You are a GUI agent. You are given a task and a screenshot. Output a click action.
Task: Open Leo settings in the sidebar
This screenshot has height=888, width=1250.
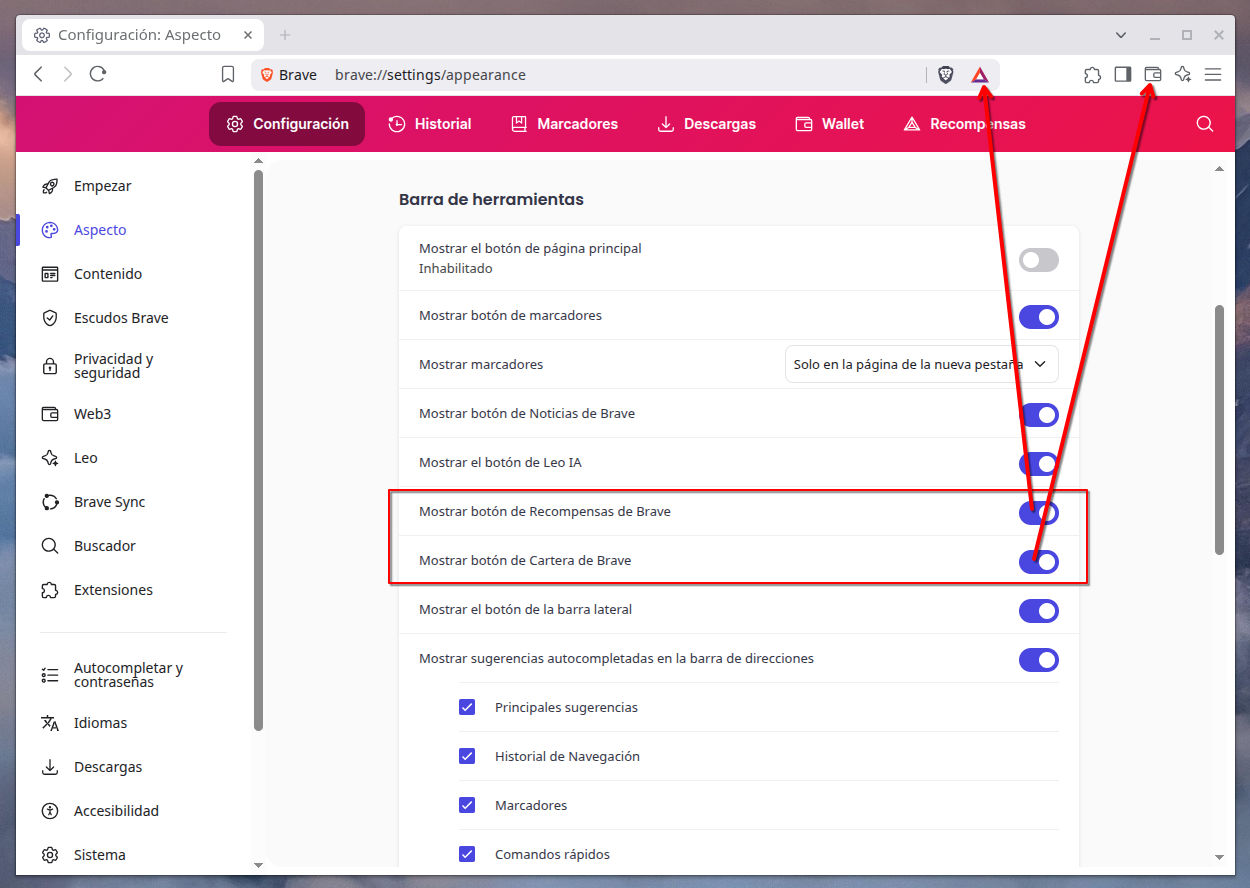(85, 458)
